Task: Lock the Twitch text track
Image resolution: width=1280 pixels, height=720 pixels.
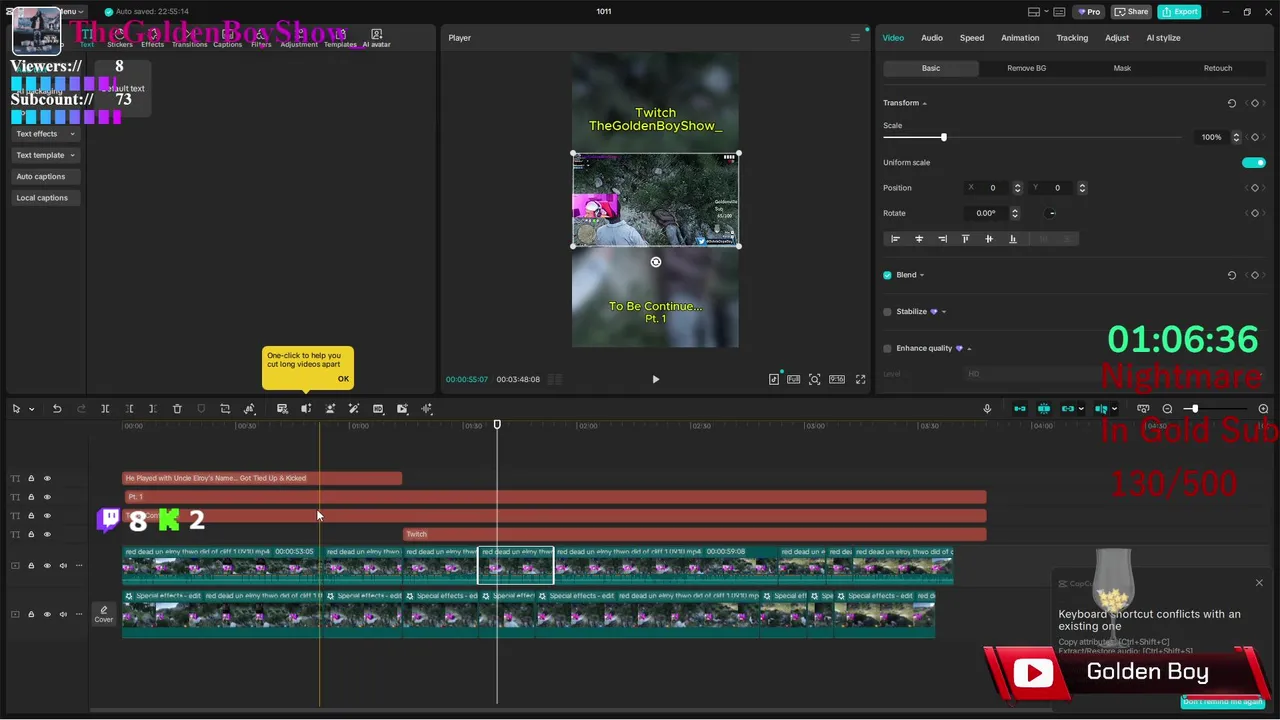Action: 31,534
